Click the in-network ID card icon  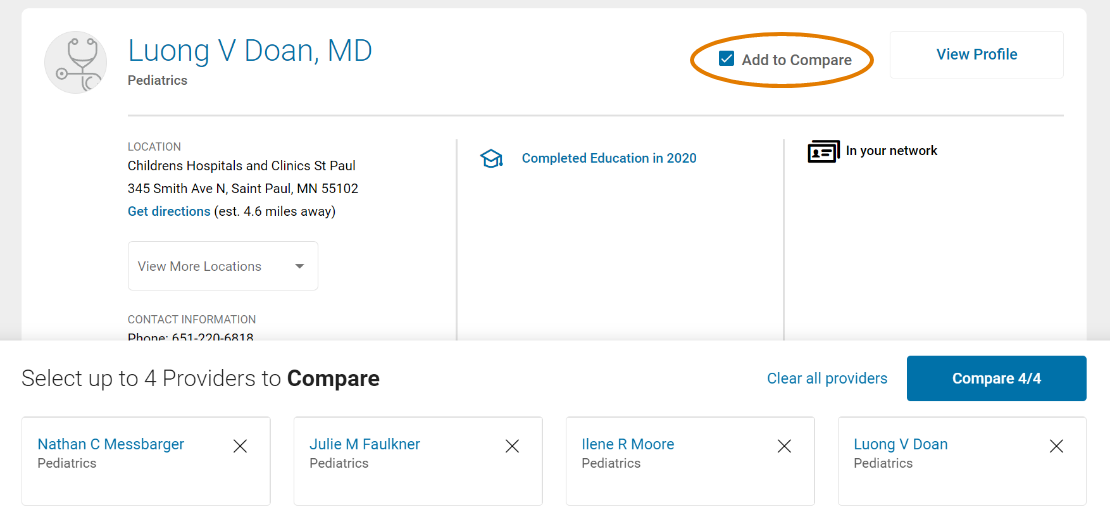coord(823,151)
